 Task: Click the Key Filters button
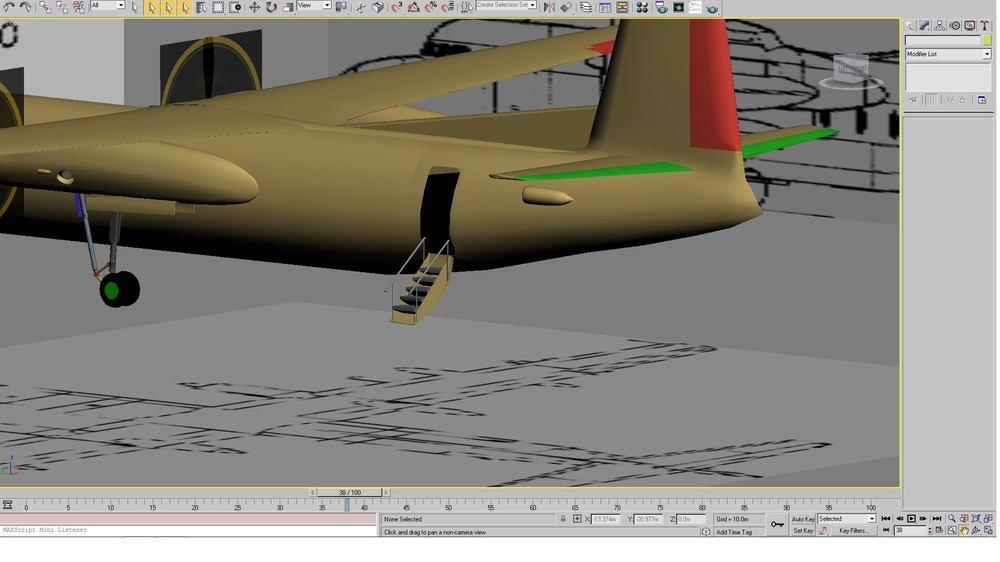pyautogui.click(x=853, y=531)
